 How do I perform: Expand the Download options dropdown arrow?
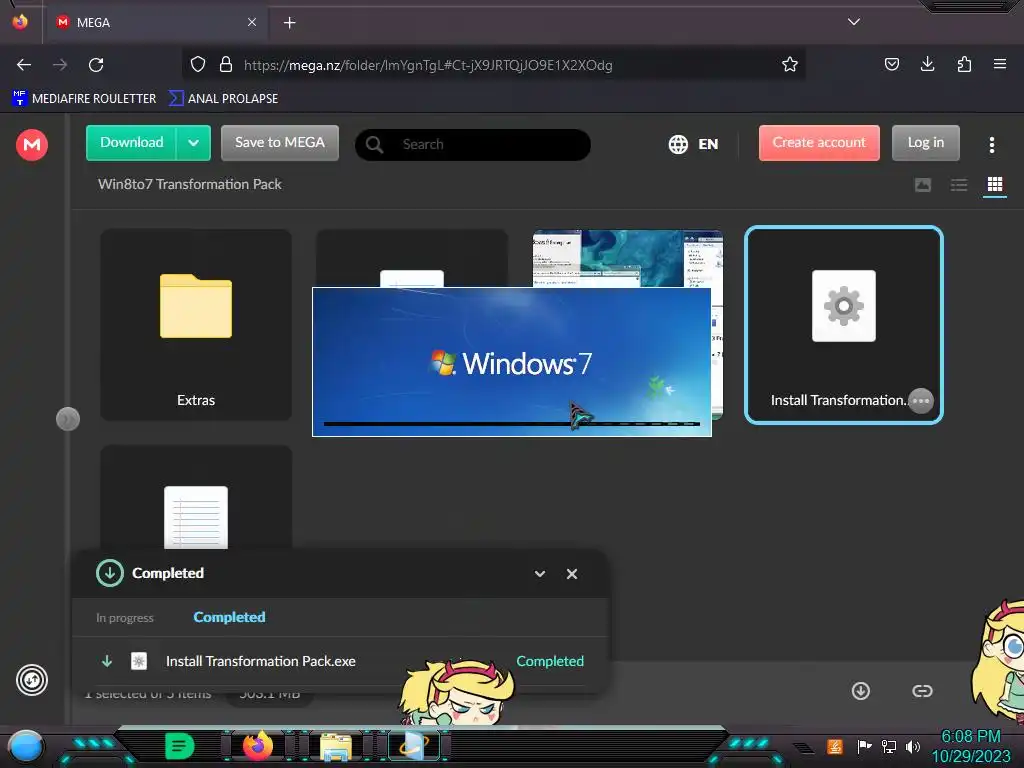click(193, 142)
